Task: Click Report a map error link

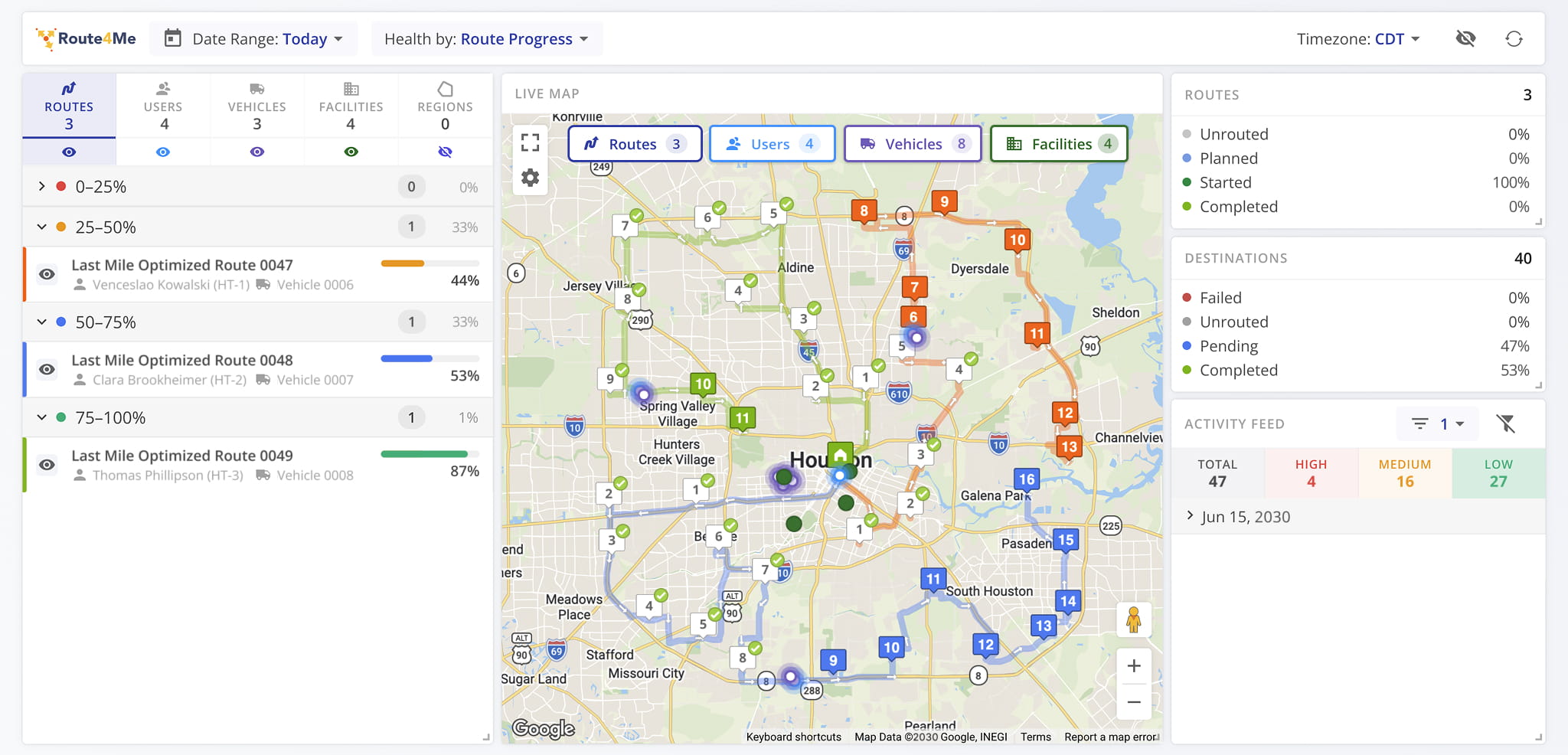Action: coord(1111,737)
